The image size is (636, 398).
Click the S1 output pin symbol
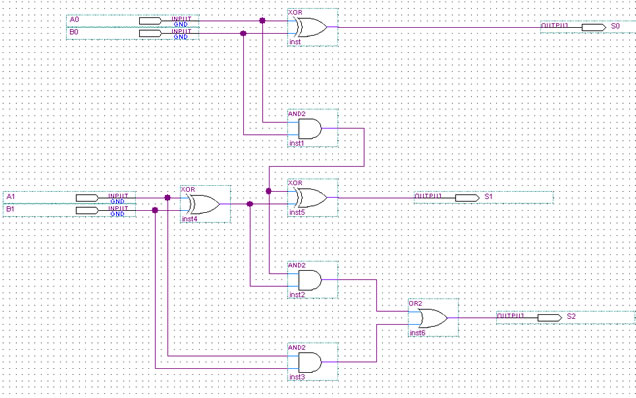[x=467, y=198]
